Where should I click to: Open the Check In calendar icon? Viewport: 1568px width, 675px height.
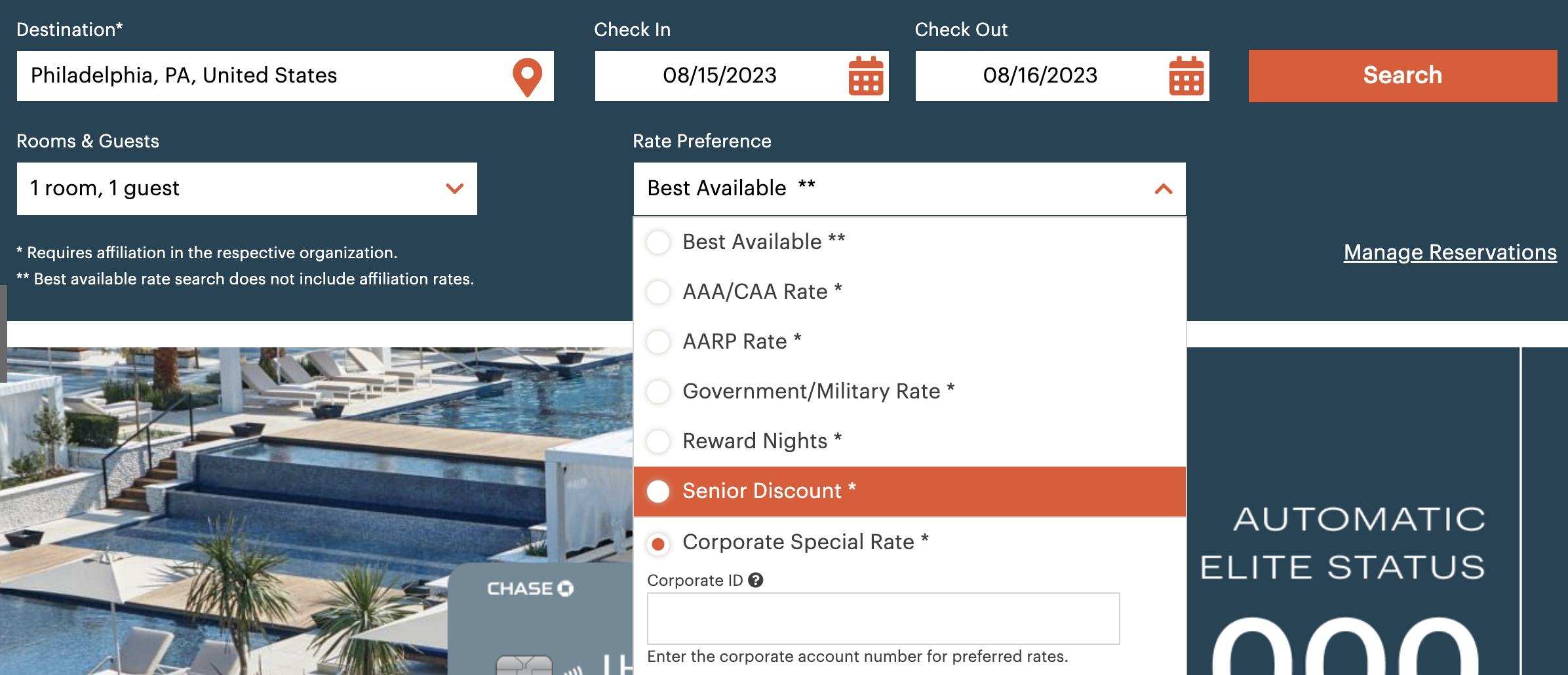pos(866,76)
